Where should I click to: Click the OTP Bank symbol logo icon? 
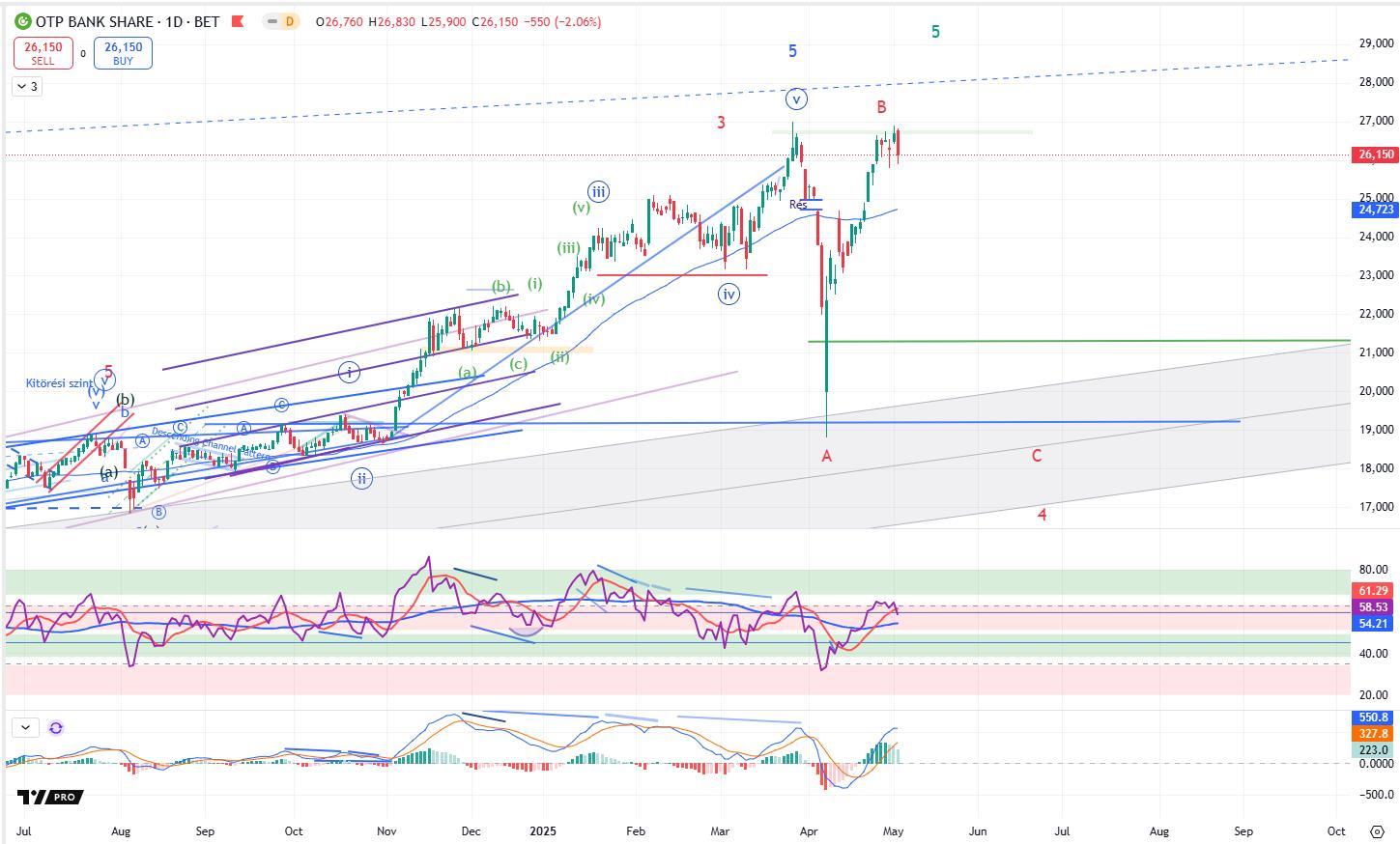[x=22, y=21]
